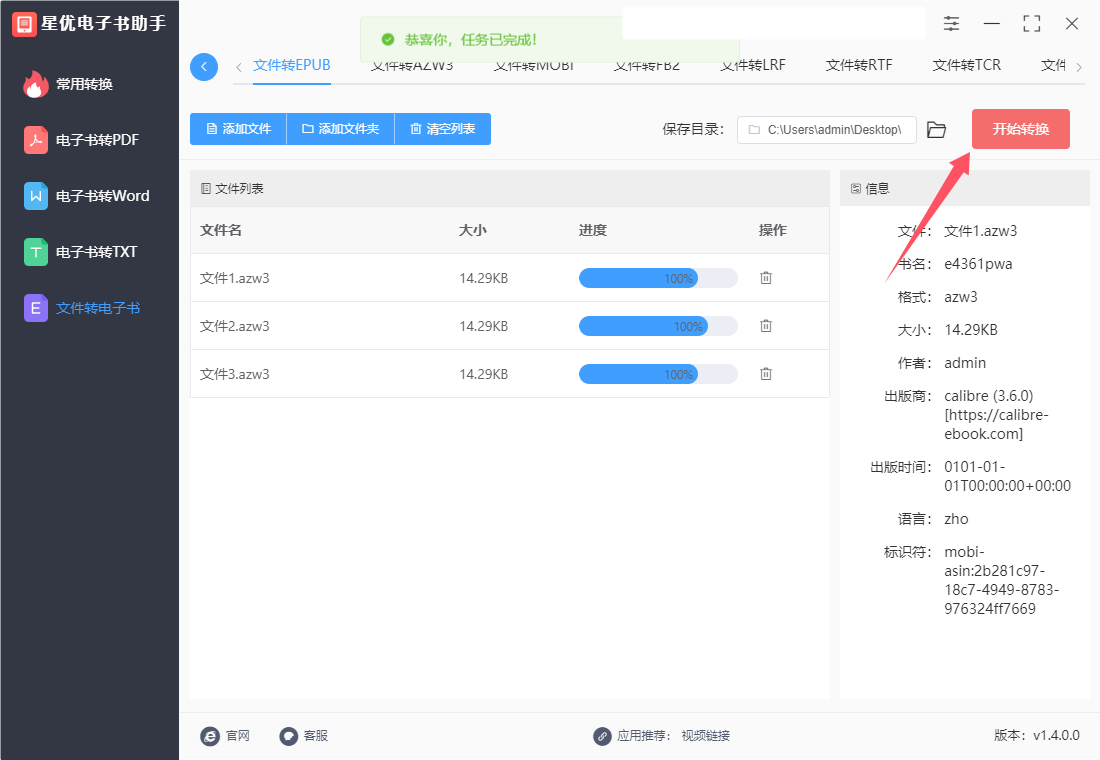1100x760 pixels.
Task: Select 文件转电子书 in the sidebar
Action: pyautogui.click(x=82, y=308)
